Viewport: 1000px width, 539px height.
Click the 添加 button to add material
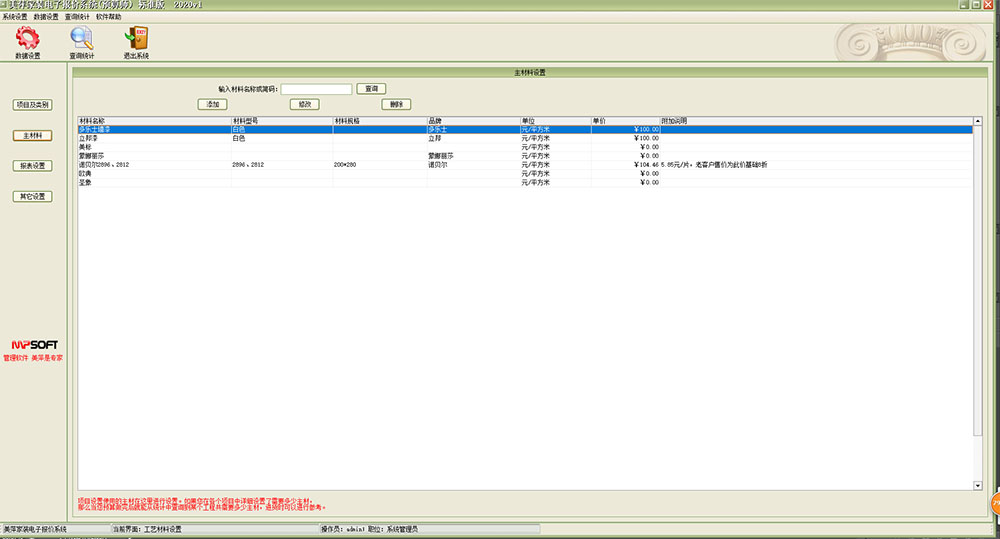pyautogui.click(x=213, y=104)
